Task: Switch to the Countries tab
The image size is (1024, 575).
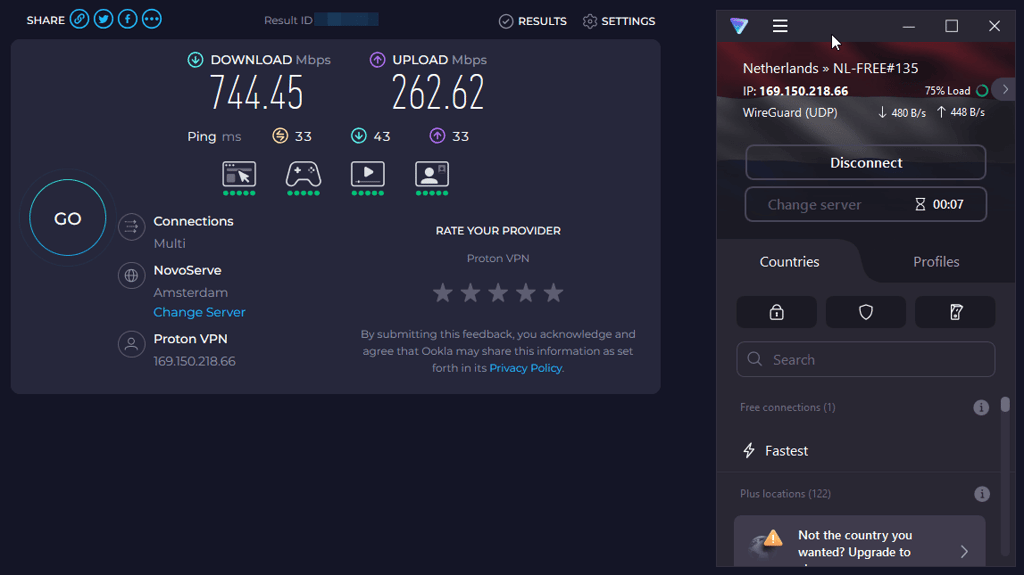Action: click(x=790, y=262)
